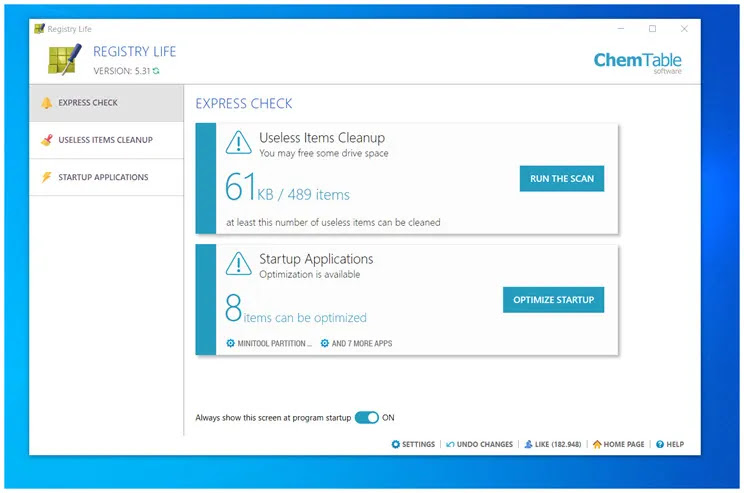This screenshot has height=493, width=744.
Task: Close the Registry Life window
Action: pyautogui.click(x=684, y=28)
